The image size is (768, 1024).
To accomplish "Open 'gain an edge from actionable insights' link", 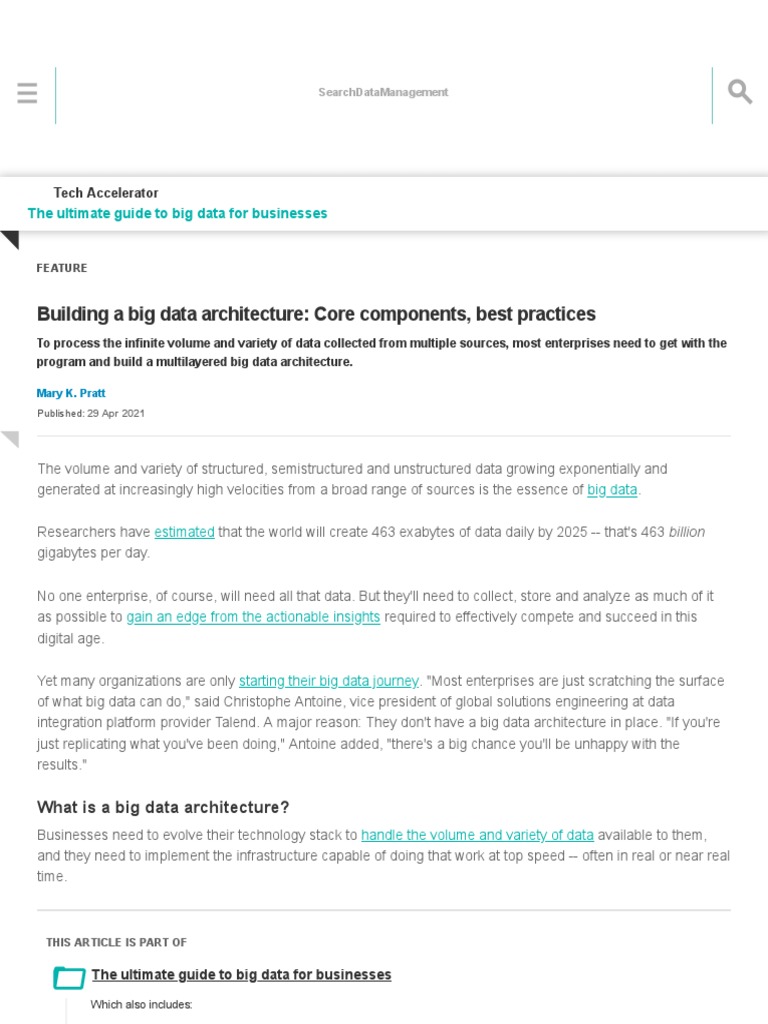I will tap(253, 617).
